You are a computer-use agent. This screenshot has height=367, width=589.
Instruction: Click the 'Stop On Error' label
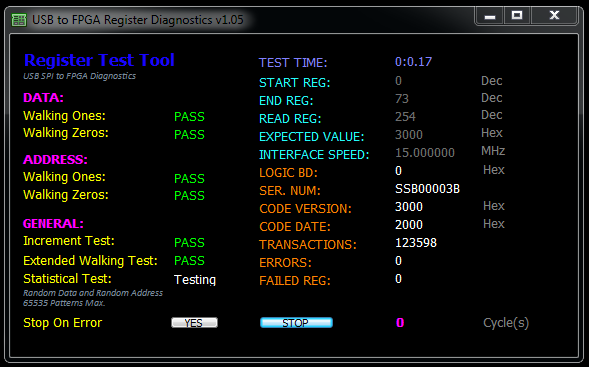point(62,323)
